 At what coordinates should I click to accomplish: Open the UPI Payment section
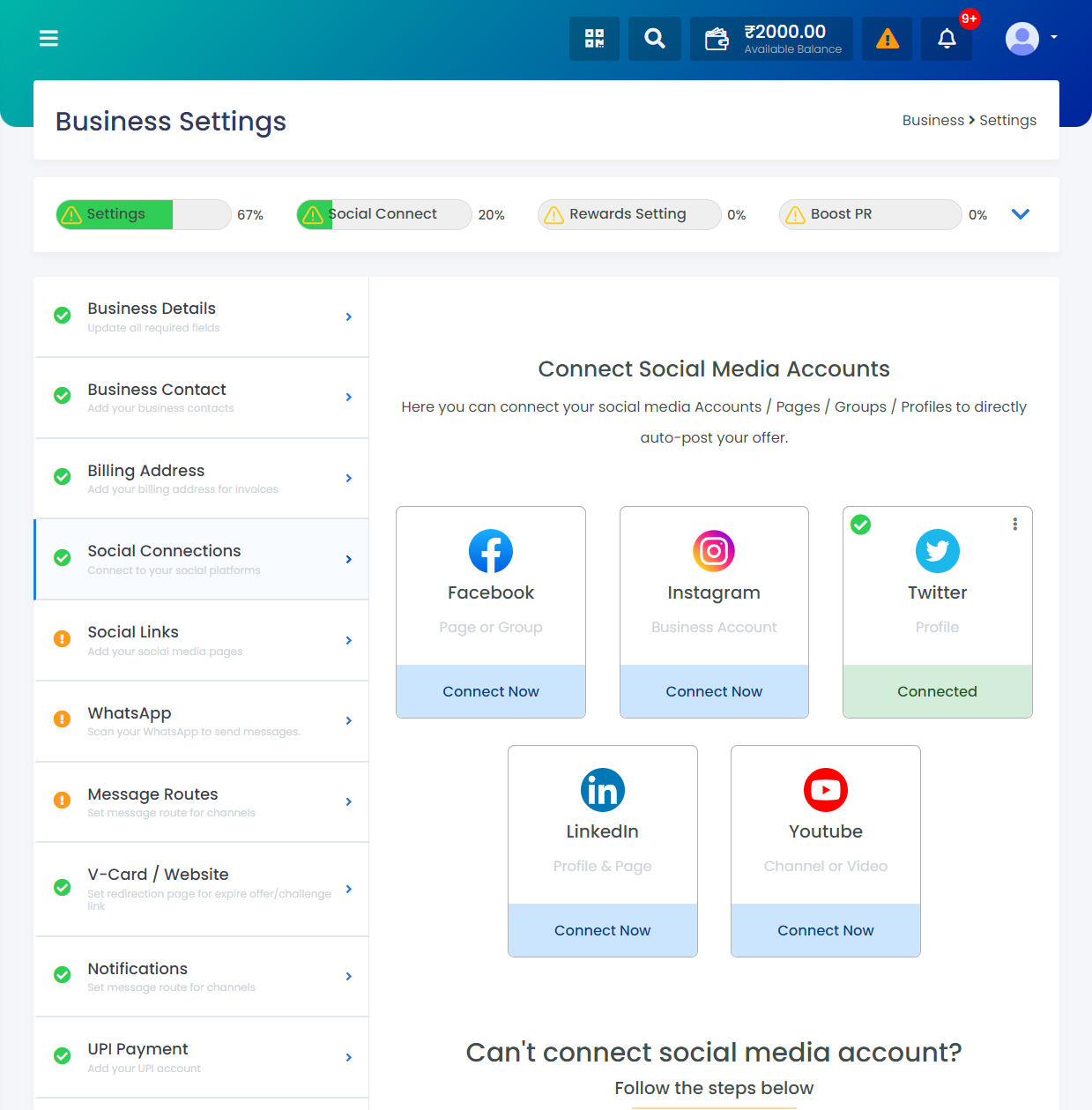tap(202, 1057)
